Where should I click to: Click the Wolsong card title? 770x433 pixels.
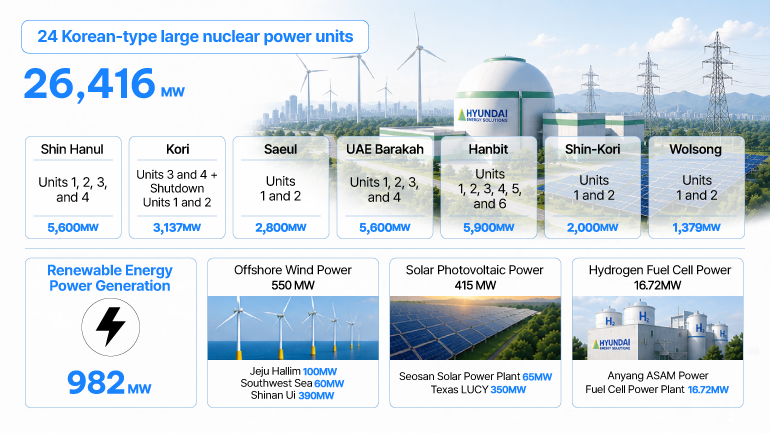695,149
